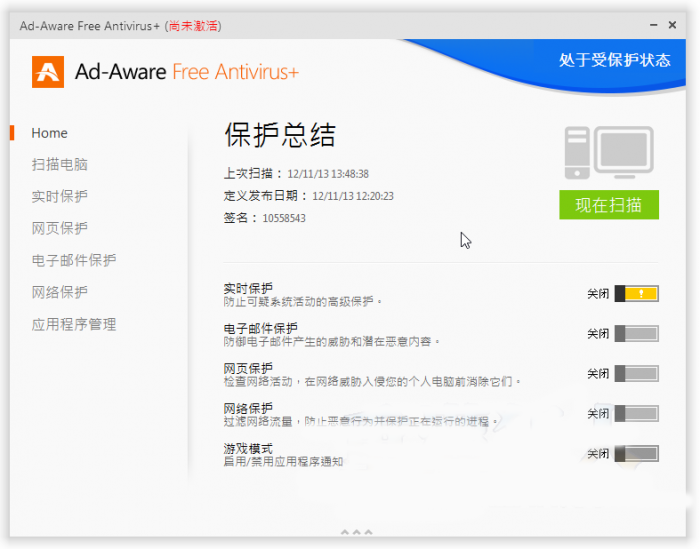Click the orange Ad-Aware logo icon
This screenshot has width=700, height=549.
(x=48, y=72)
